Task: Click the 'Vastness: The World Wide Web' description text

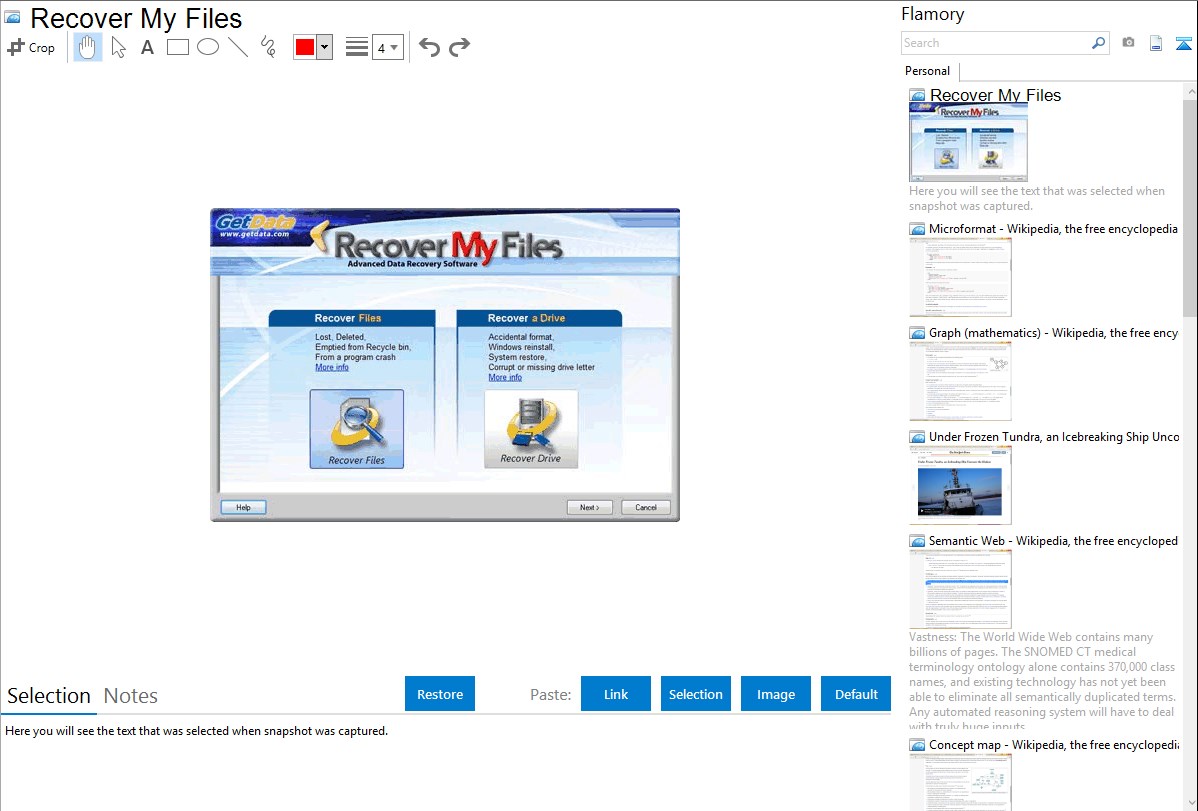Action: [x=1042, y=681]
